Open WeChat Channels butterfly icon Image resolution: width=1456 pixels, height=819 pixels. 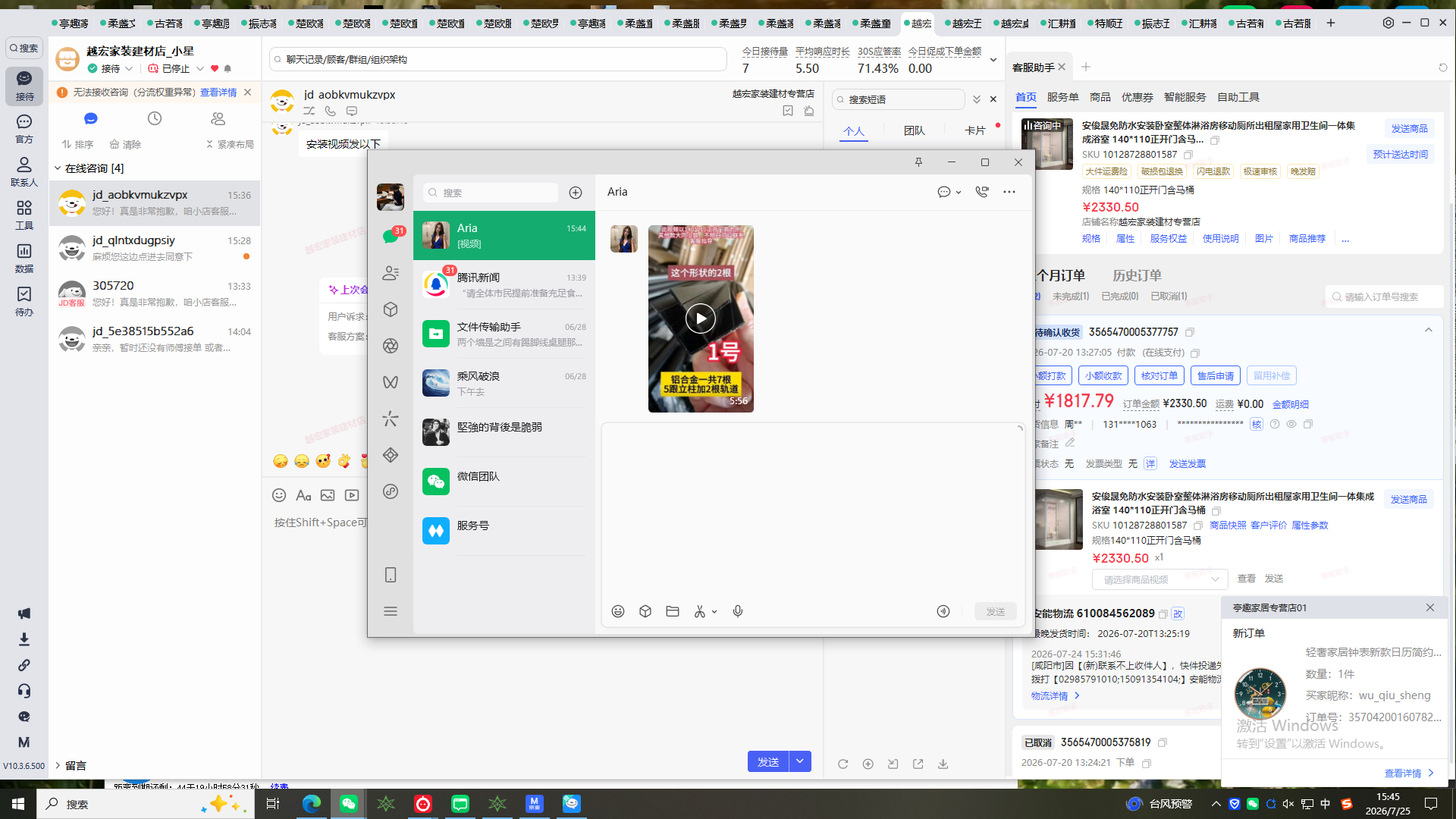click(x=391, y=382)
